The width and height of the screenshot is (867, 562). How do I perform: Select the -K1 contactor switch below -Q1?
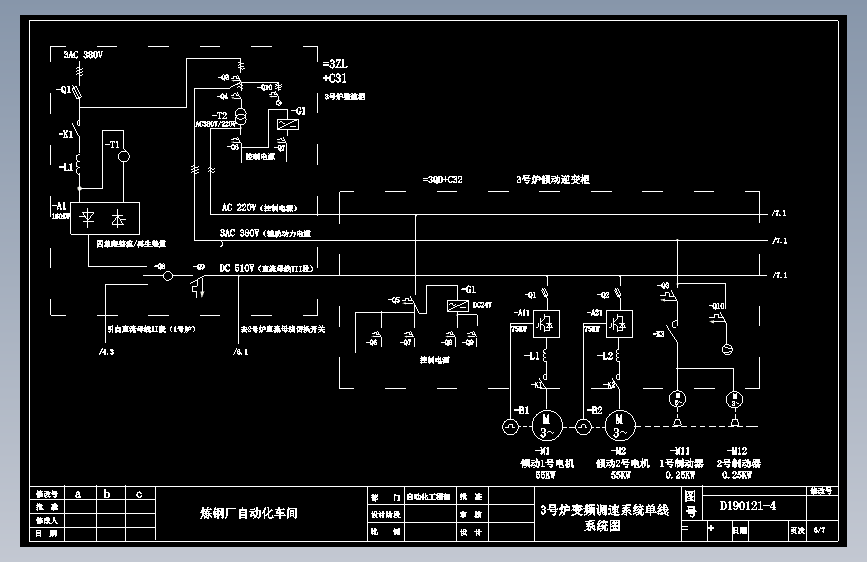click(x=78, y=130)
